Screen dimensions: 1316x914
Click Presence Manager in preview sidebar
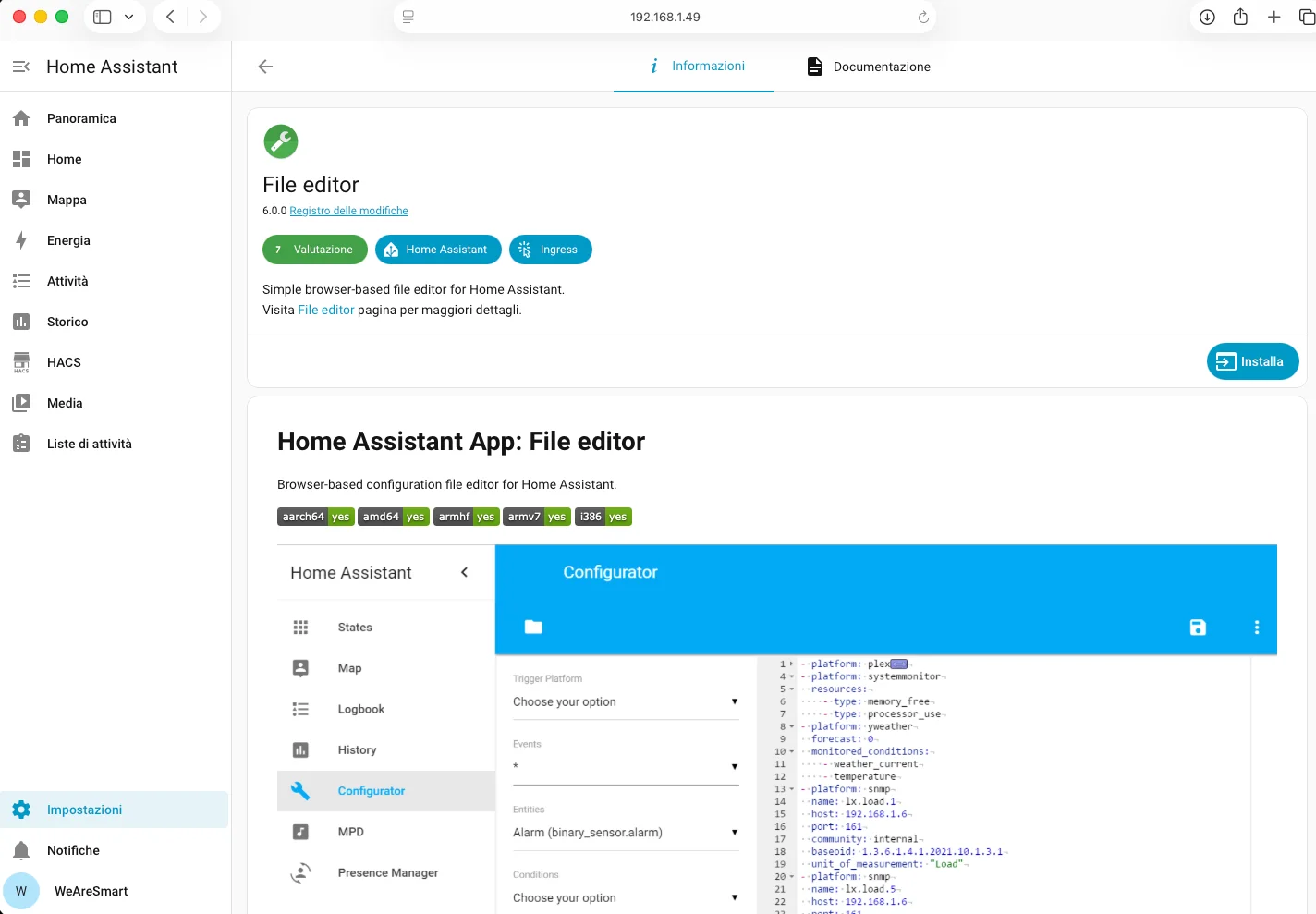pos(386,872)
